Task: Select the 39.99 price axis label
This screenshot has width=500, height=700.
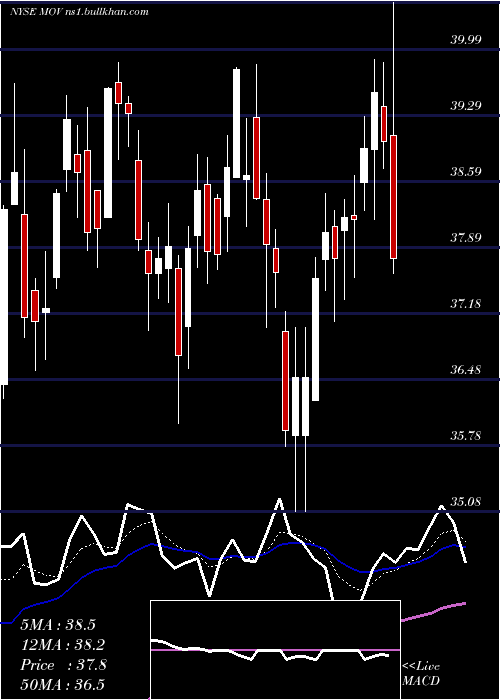Action: pos(466,40)
